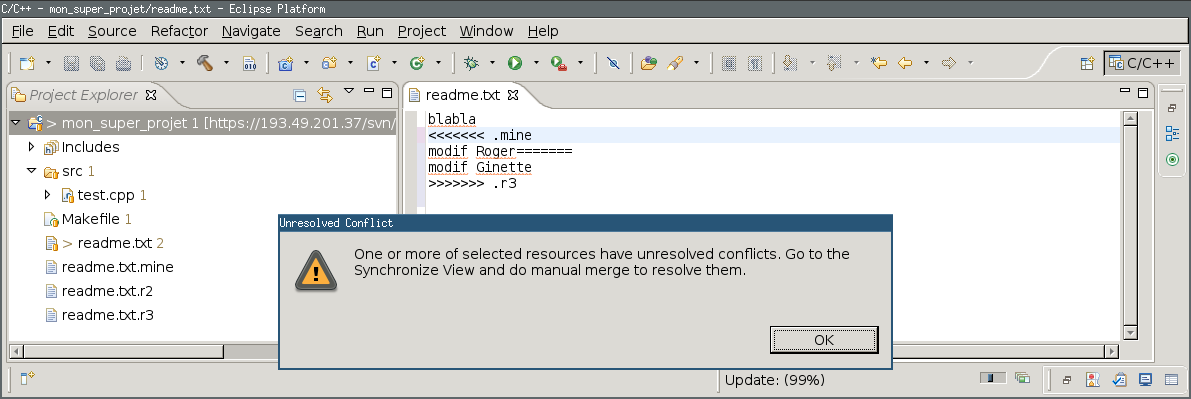Viewport: 1191px width, 399px height.
Task: Select readme.txt.r2 in Project Explorer
Action: (x=100, y=291)
